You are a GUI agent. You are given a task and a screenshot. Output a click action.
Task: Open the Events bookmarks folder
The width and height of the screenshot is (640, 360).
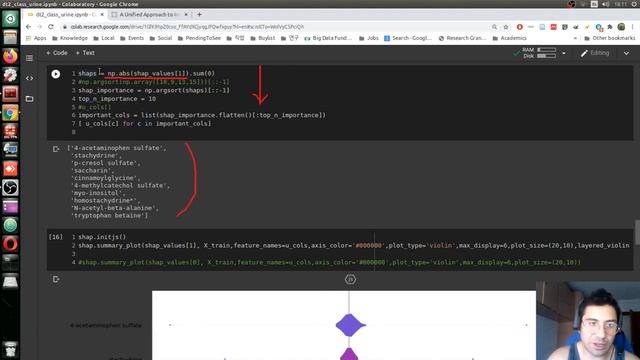[132, 38]
